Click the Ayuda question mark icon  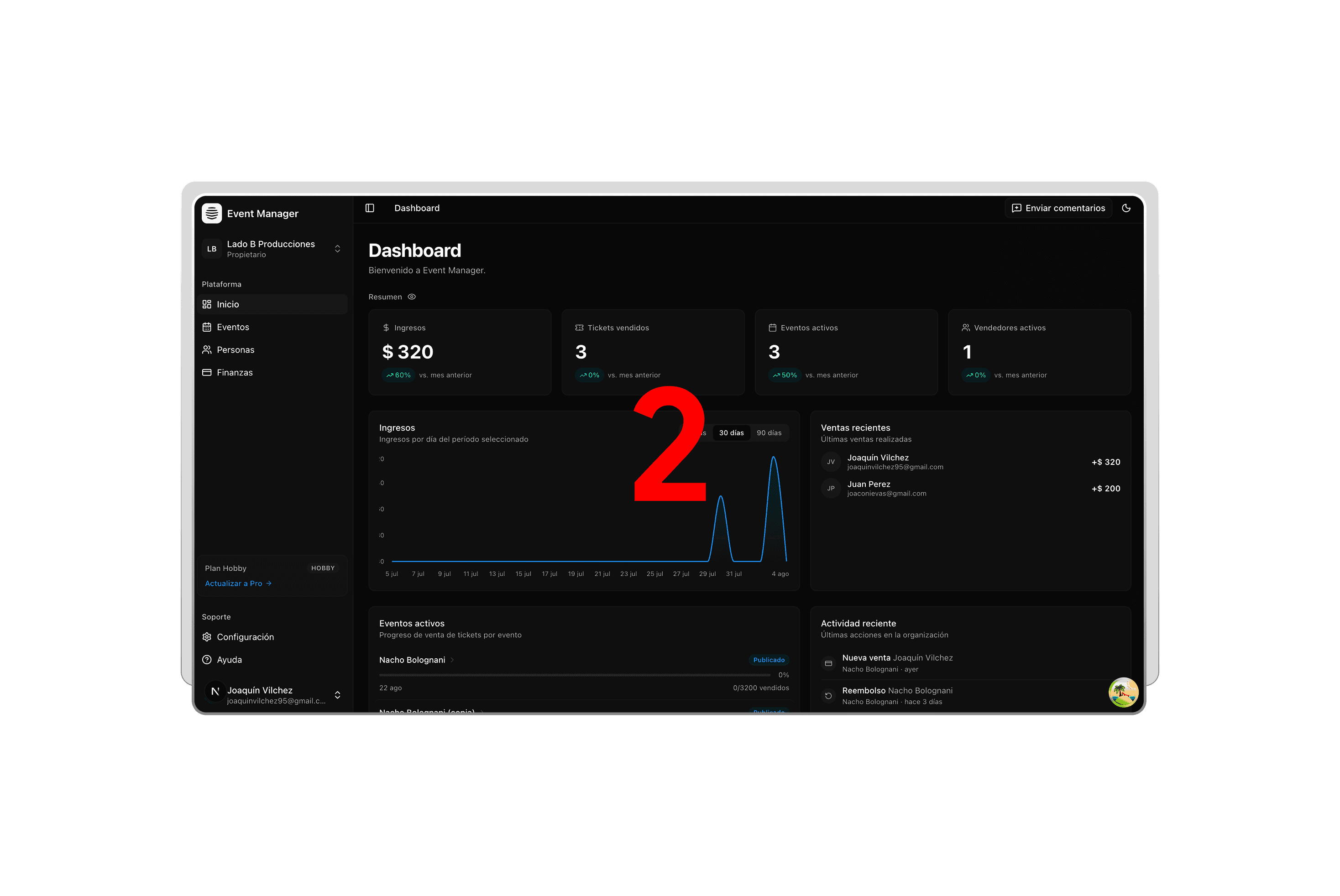[207, 659]
